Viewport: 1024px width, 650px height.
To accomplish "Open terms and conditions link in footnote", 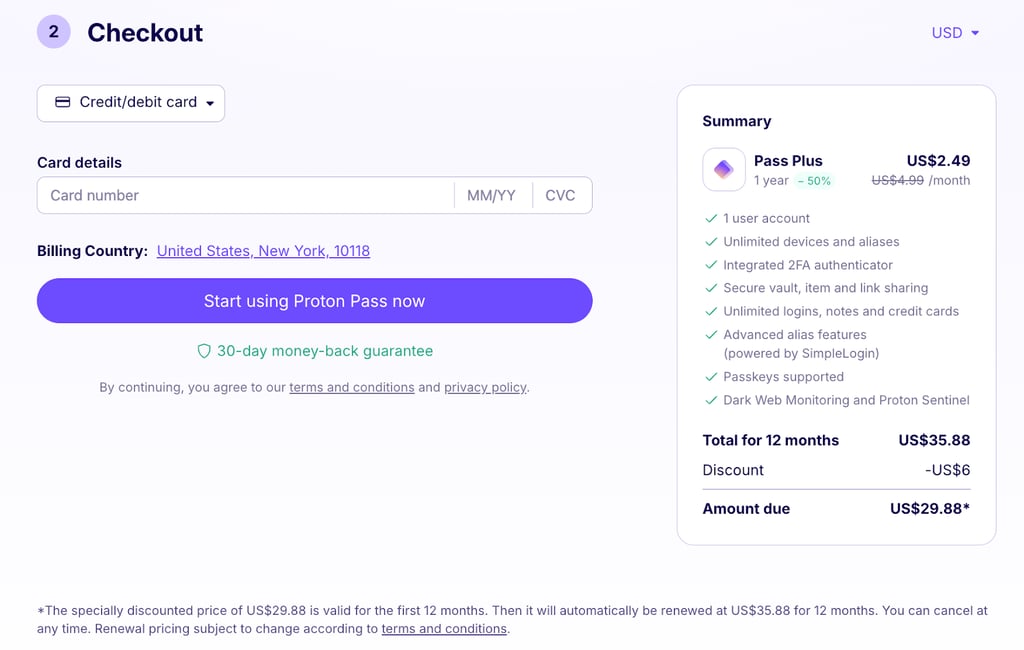I will (x=444, y=629).
